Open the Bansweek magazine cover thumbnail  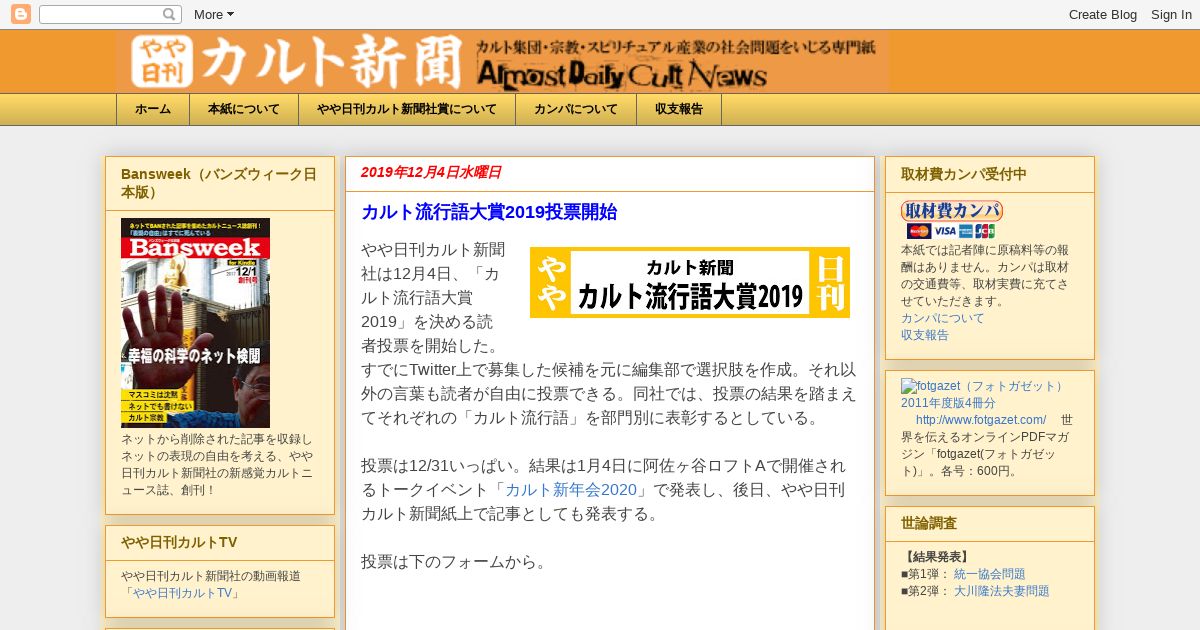point(195,323)
